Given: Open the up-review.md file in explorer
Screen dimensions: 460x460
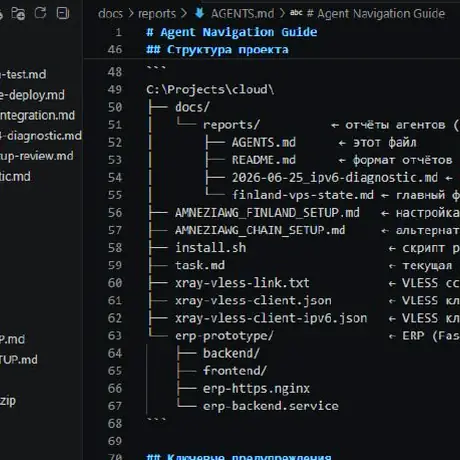Looking at the screenshot, I should (37, 156).
